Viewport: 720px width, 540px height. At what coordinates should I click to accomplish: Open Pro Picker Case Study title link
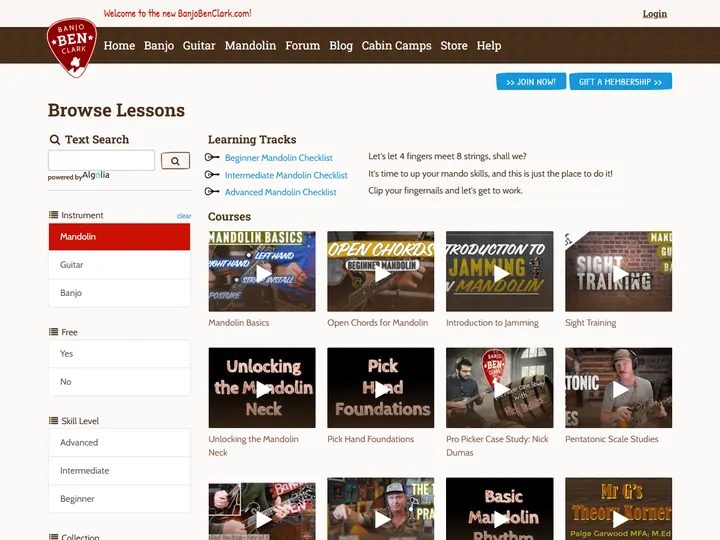pyautogui.click(x=497, y=445)
